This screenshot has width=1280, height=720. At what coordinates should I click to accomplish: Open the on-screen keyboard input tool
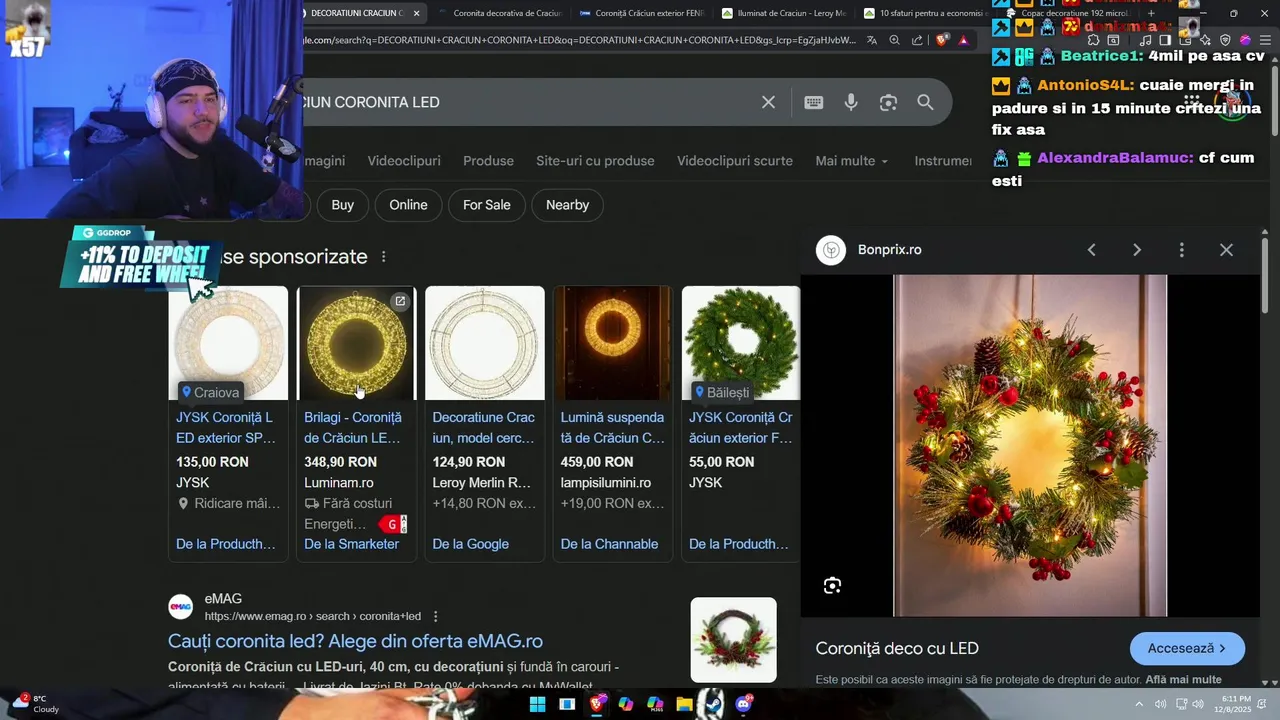tap(814, 102)
